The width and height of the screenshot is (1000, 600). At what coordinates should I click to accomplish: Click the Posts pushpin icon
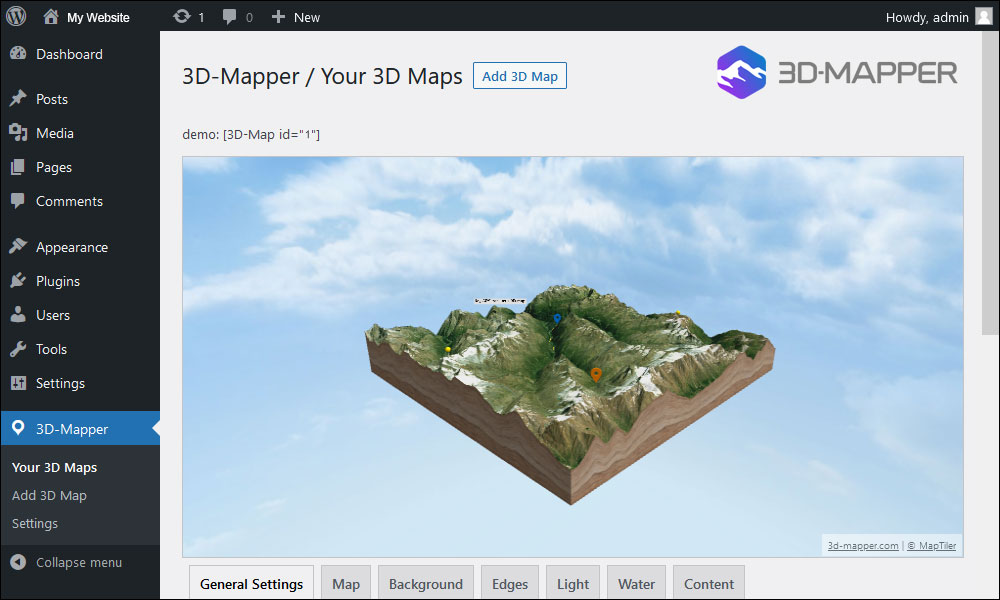coord(18,98)
